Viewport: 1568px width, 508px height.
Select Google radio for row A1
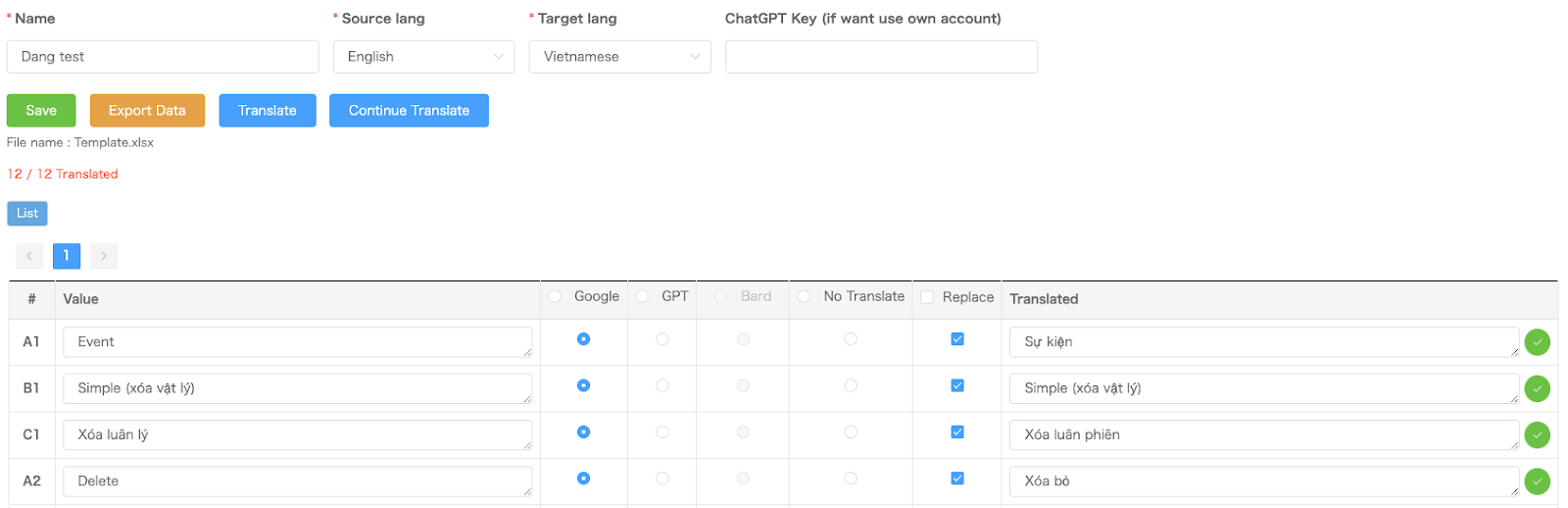pyautogui.click(x=583, y=338)
